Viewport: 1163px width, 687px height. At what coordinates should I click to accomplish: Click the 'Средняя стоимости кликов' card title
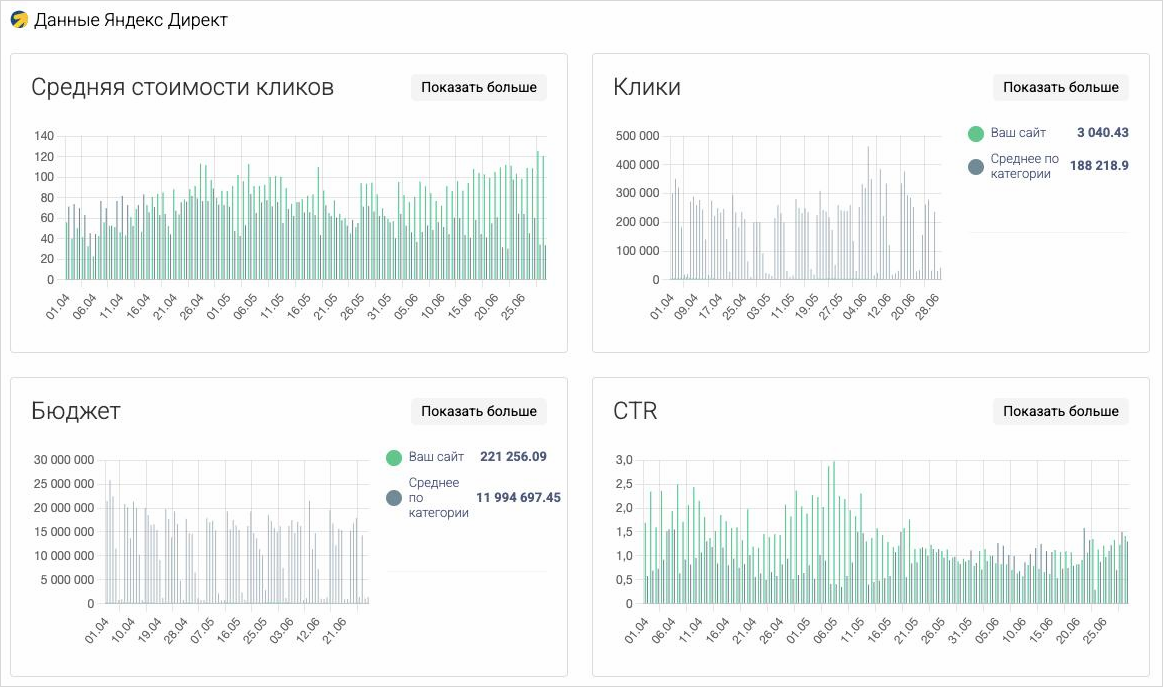click(182, 88)
